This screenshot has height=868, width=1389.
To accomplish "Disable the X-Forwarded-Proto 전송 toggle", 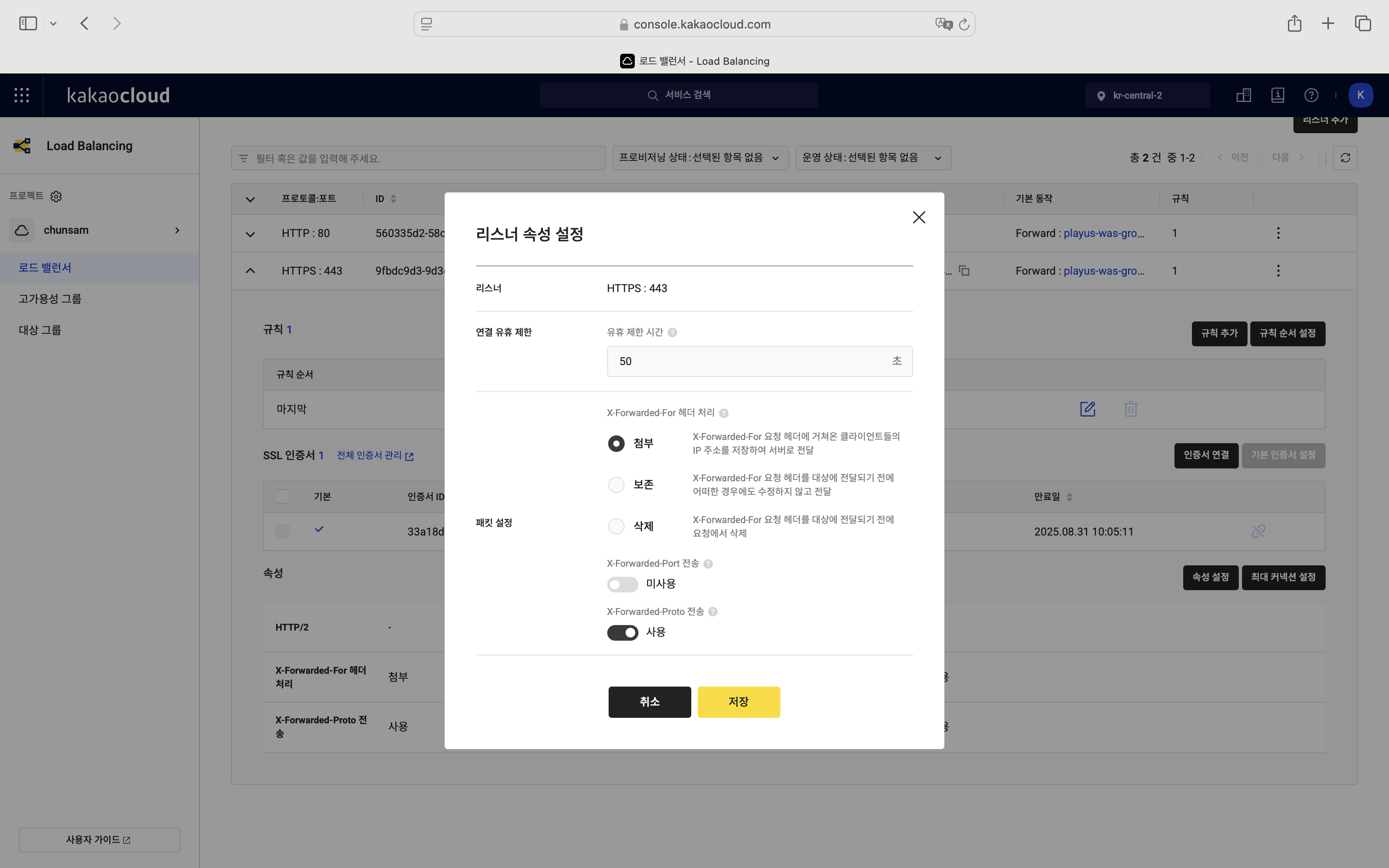I will (x=623, y=632).
